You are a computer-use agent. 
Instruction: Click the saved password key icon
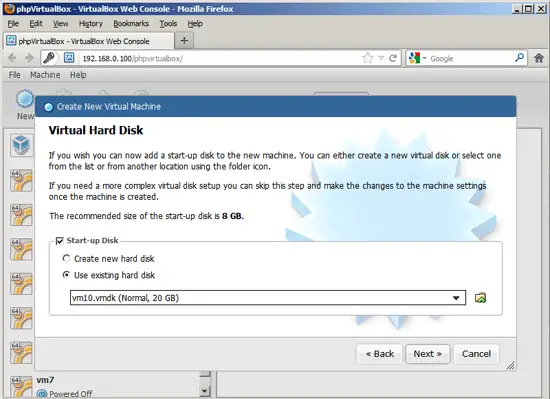(49, 58)
